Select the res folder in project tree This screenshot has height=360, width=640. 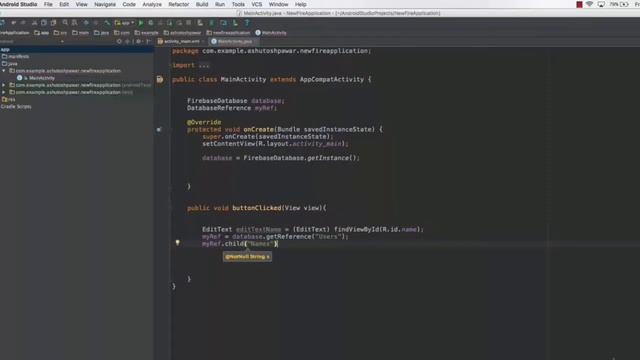coord(8,100)
